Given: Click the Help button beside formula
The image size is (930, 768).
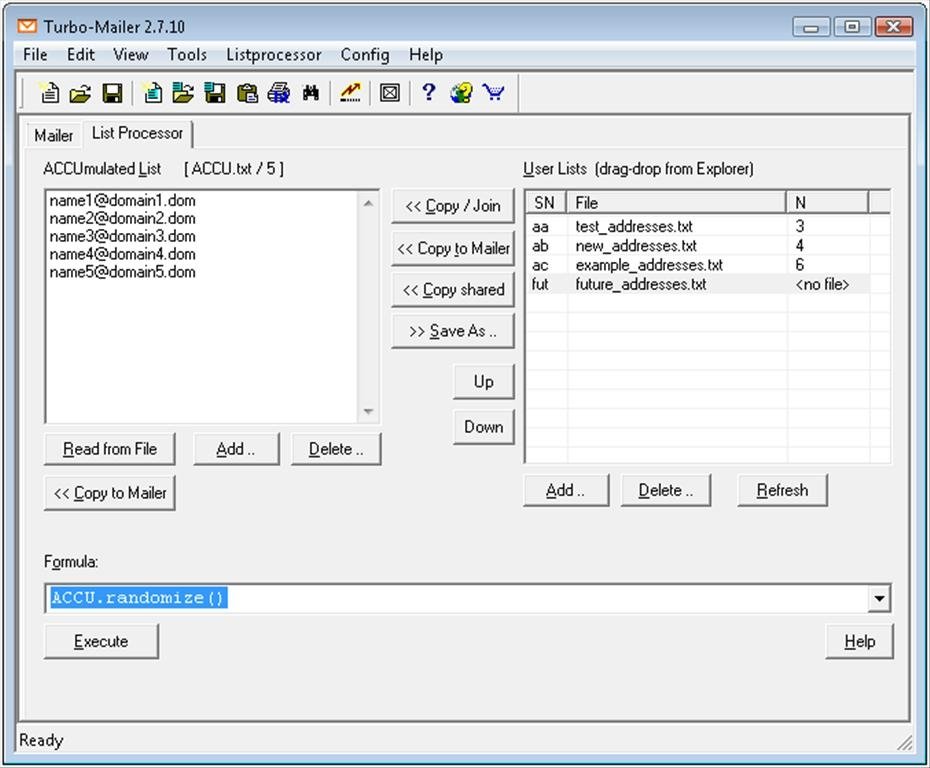Looking at the screenshot, I should tap(859, 641).
